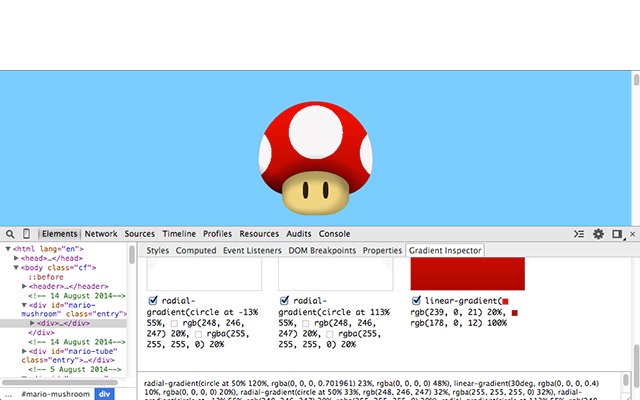
Task: Click the DOM tree vertical scrollbar
Action: click(132, 255)
